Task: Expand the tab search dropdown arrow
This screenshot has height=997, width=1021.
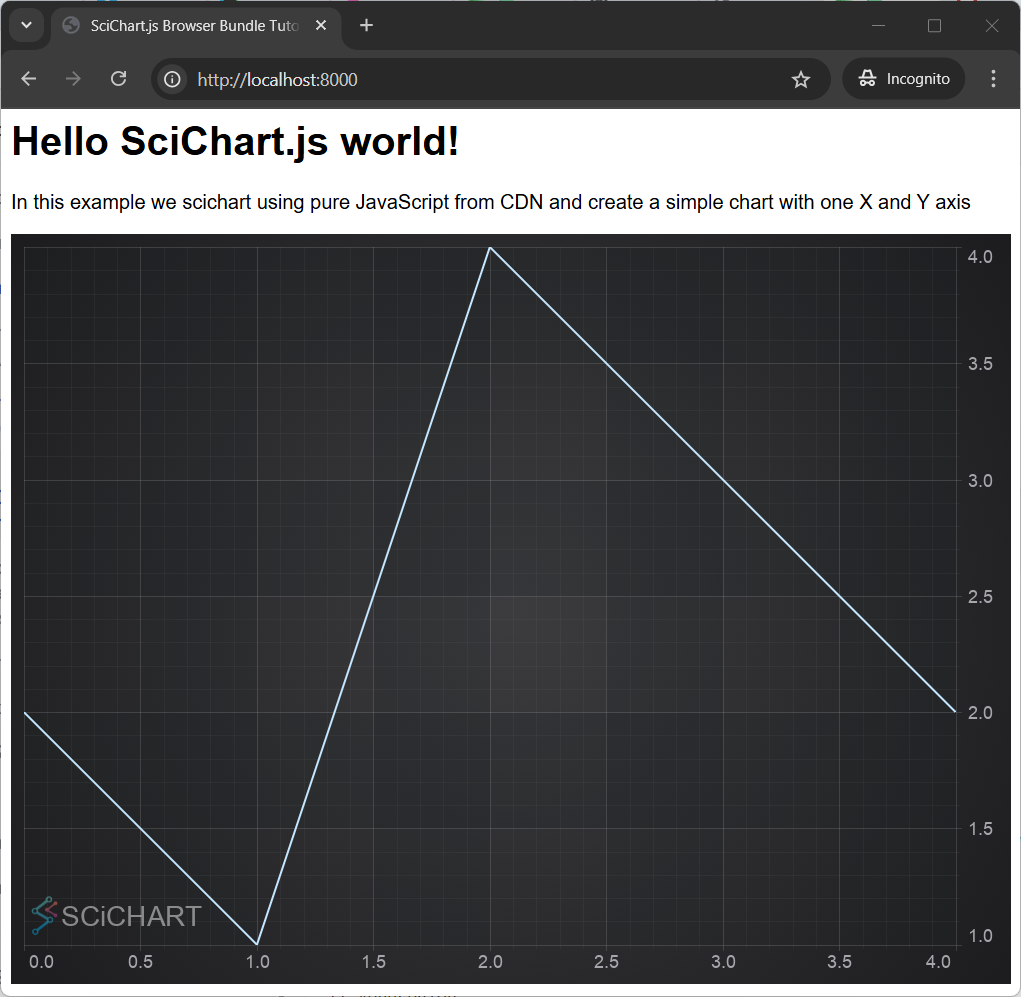Action: [x=27, y=26]
